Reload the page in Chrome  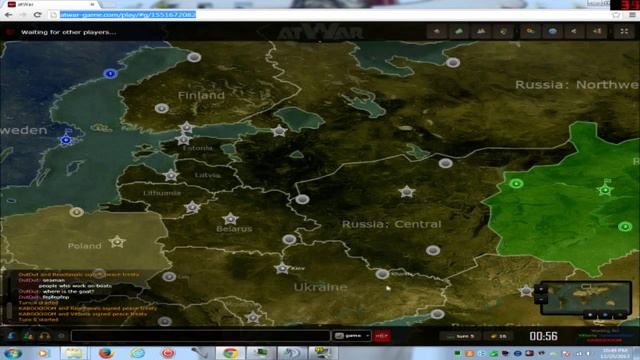(38, 15)
